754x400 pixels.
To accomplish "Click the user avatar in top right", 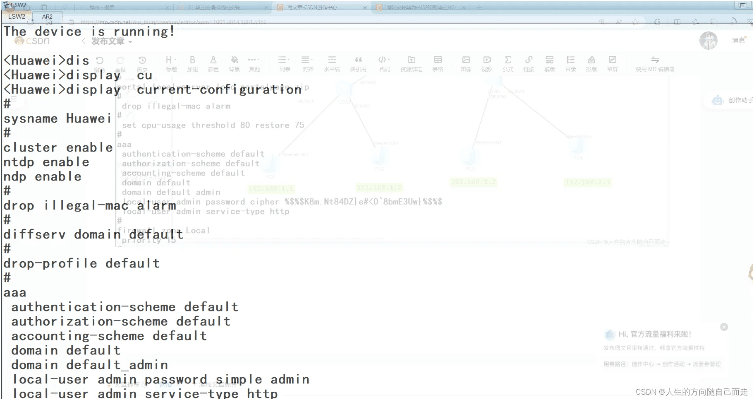I will coord(708,40).
